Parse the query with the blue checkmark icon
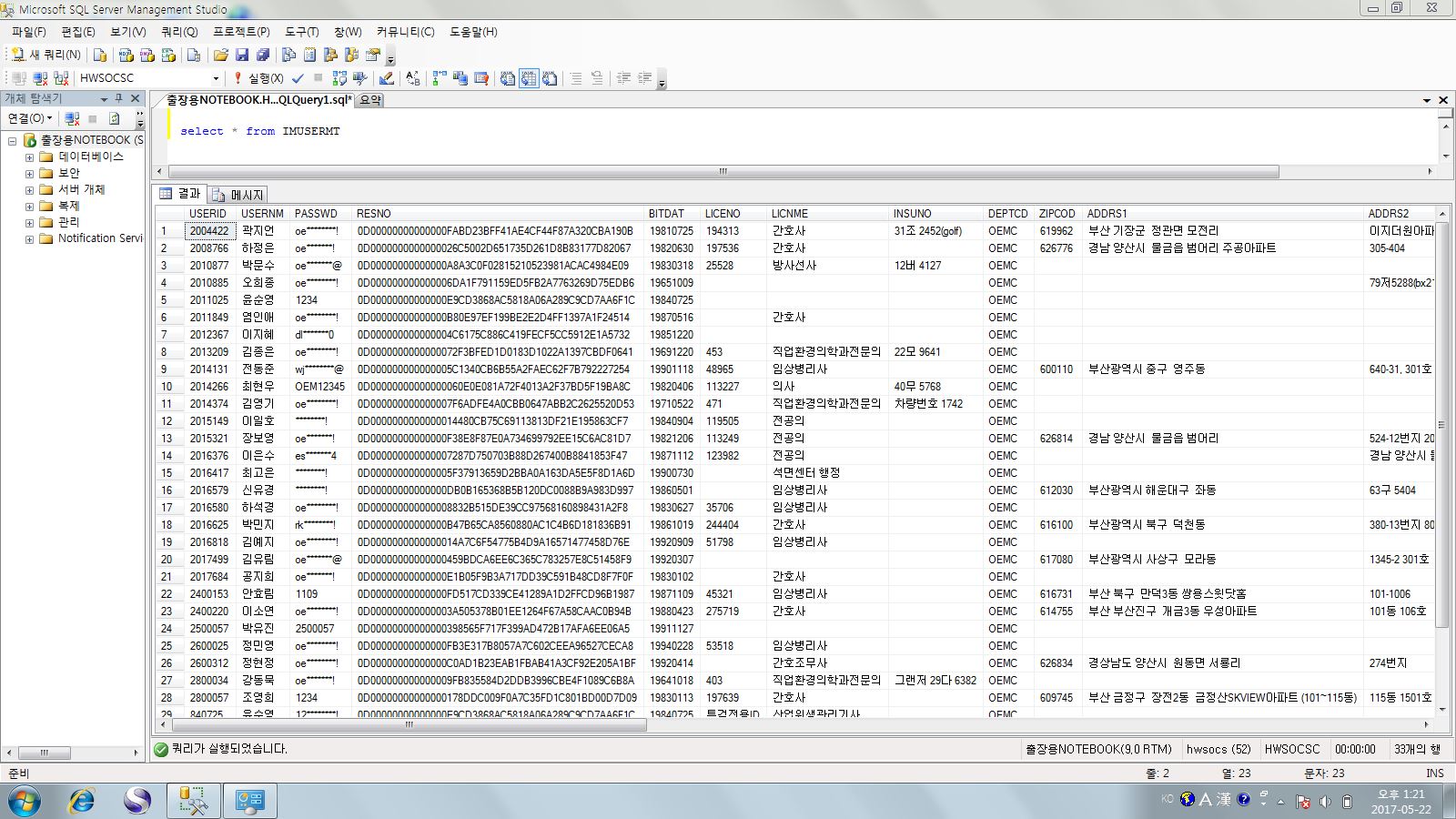Image resolution: width=1456 pixels, height=819 pixels. click(x=298, y=78)
